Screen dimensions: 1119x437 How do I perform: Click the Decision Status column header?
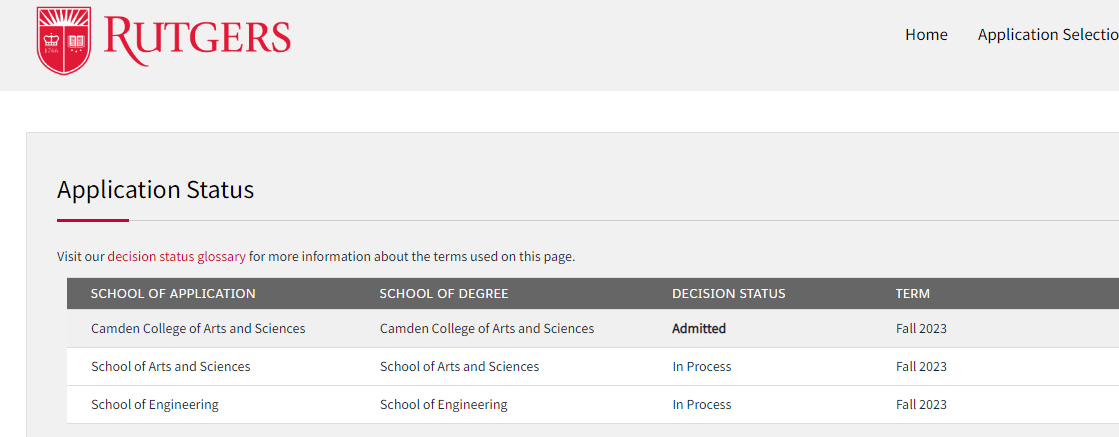(x=728, y=293)
